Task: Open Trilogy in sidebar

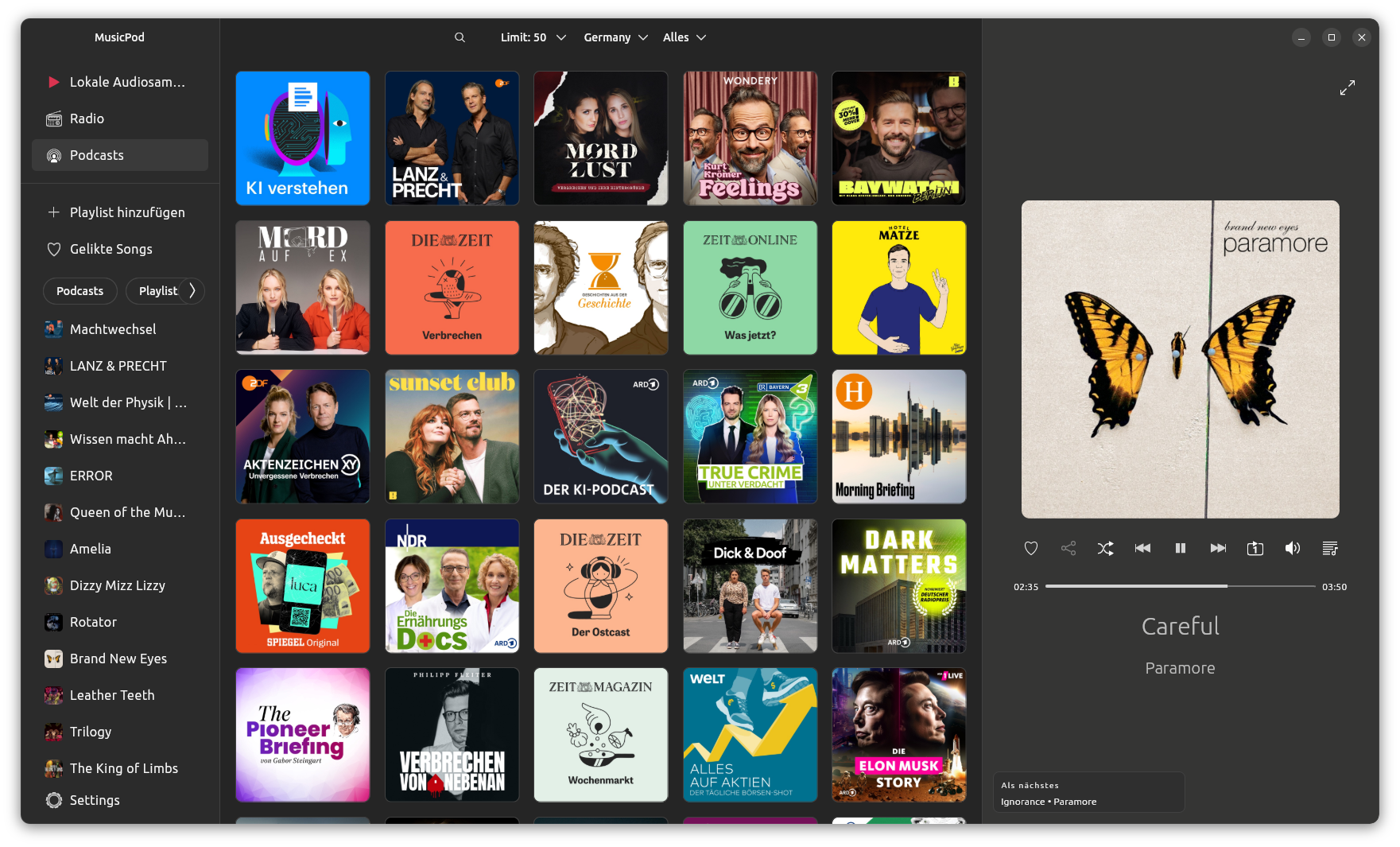Action: click(x=120, y=732)
